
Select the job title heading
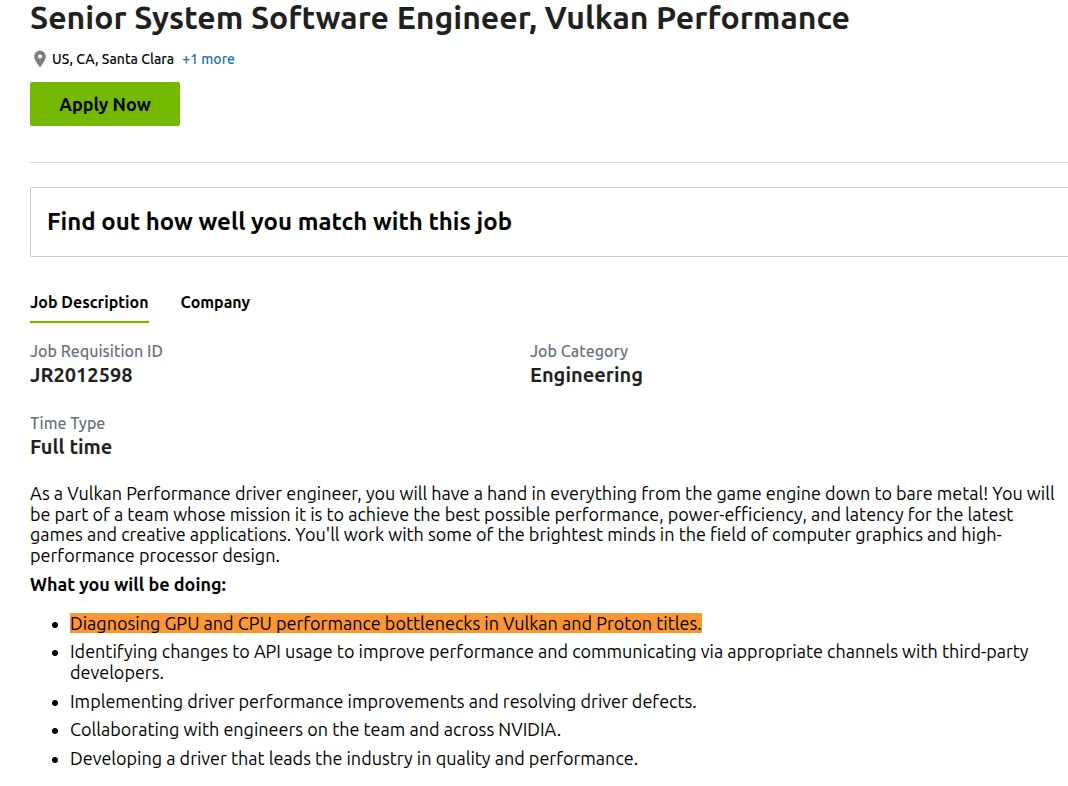pyautogui.click(x=438, y=18)
